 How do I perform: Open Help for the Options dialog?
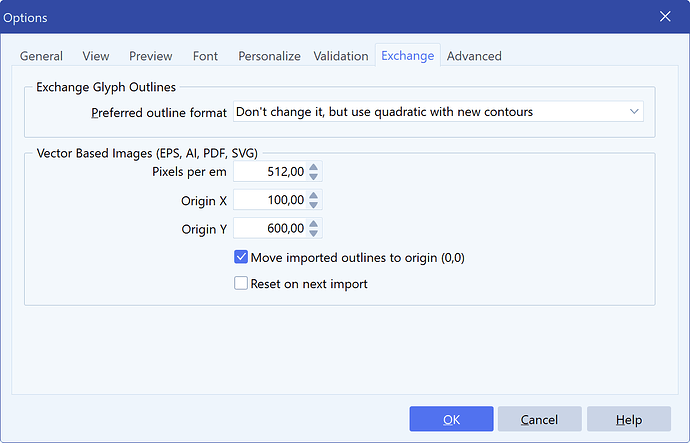[629, 419]
